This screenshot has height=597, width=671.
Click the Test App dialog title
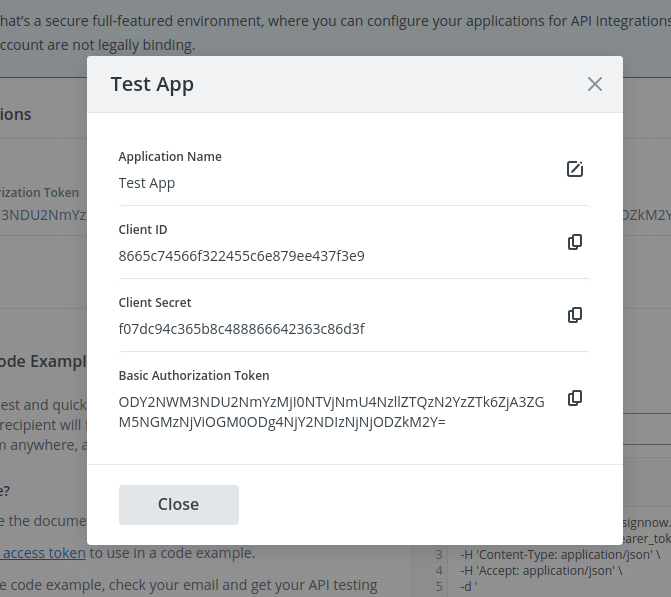152,84
